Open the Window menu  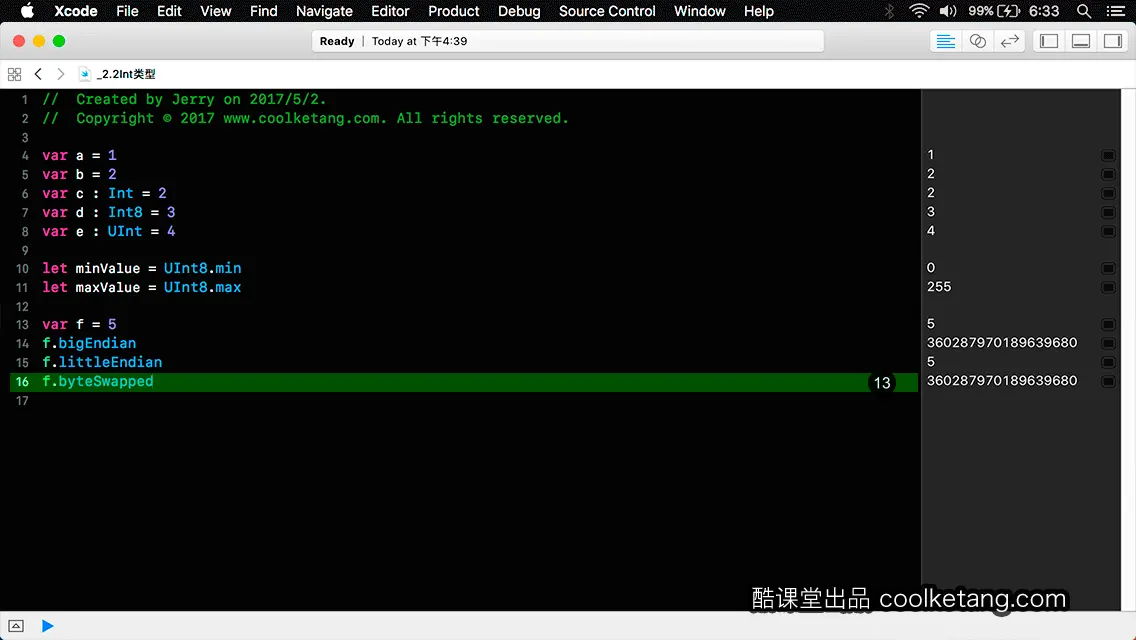pyautogui.click(x=700, y=11)
